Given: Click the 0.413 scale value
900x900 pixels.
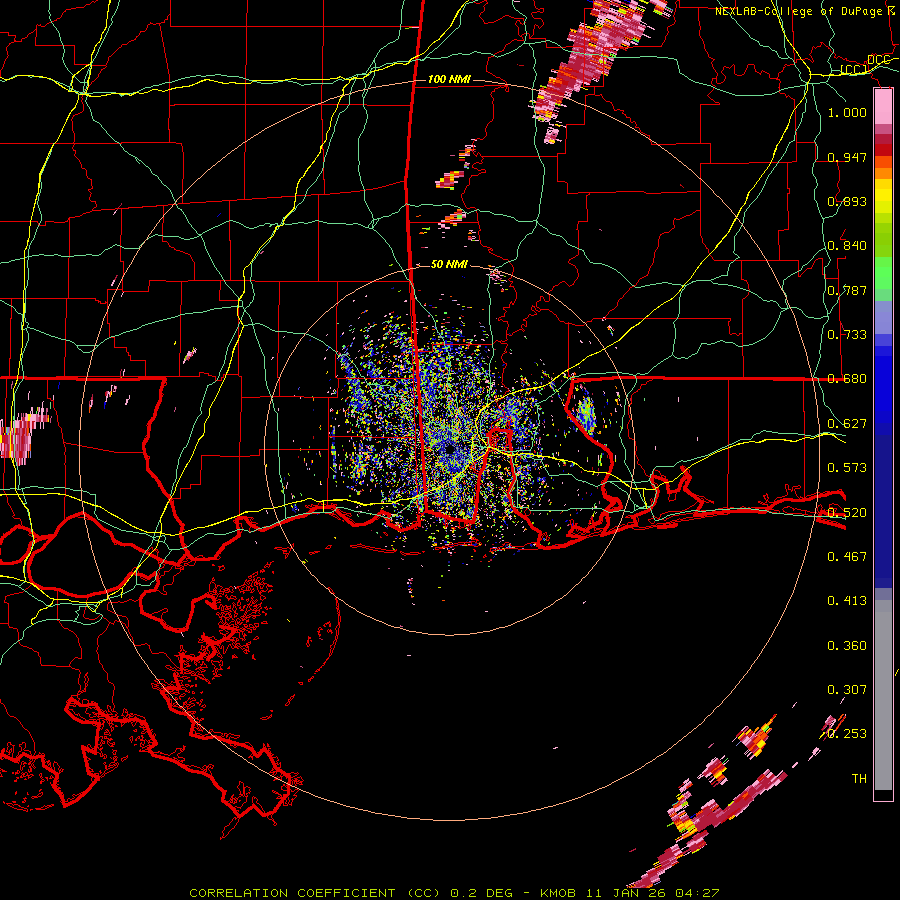Looking at the screenshot, I should click(847, 601).
